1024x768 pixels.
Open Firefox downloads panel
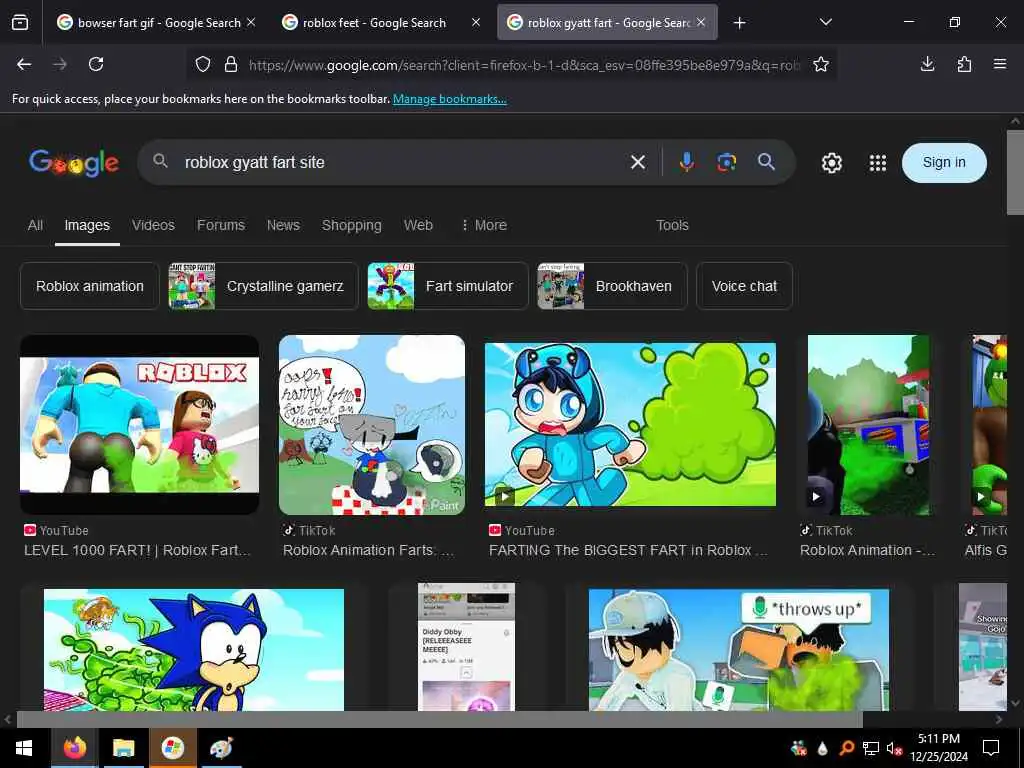927,64
